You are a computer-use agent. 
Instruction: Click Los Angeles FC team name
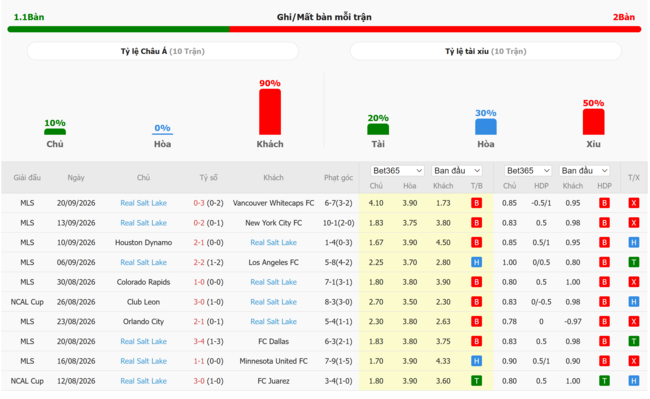coord(274,262)
